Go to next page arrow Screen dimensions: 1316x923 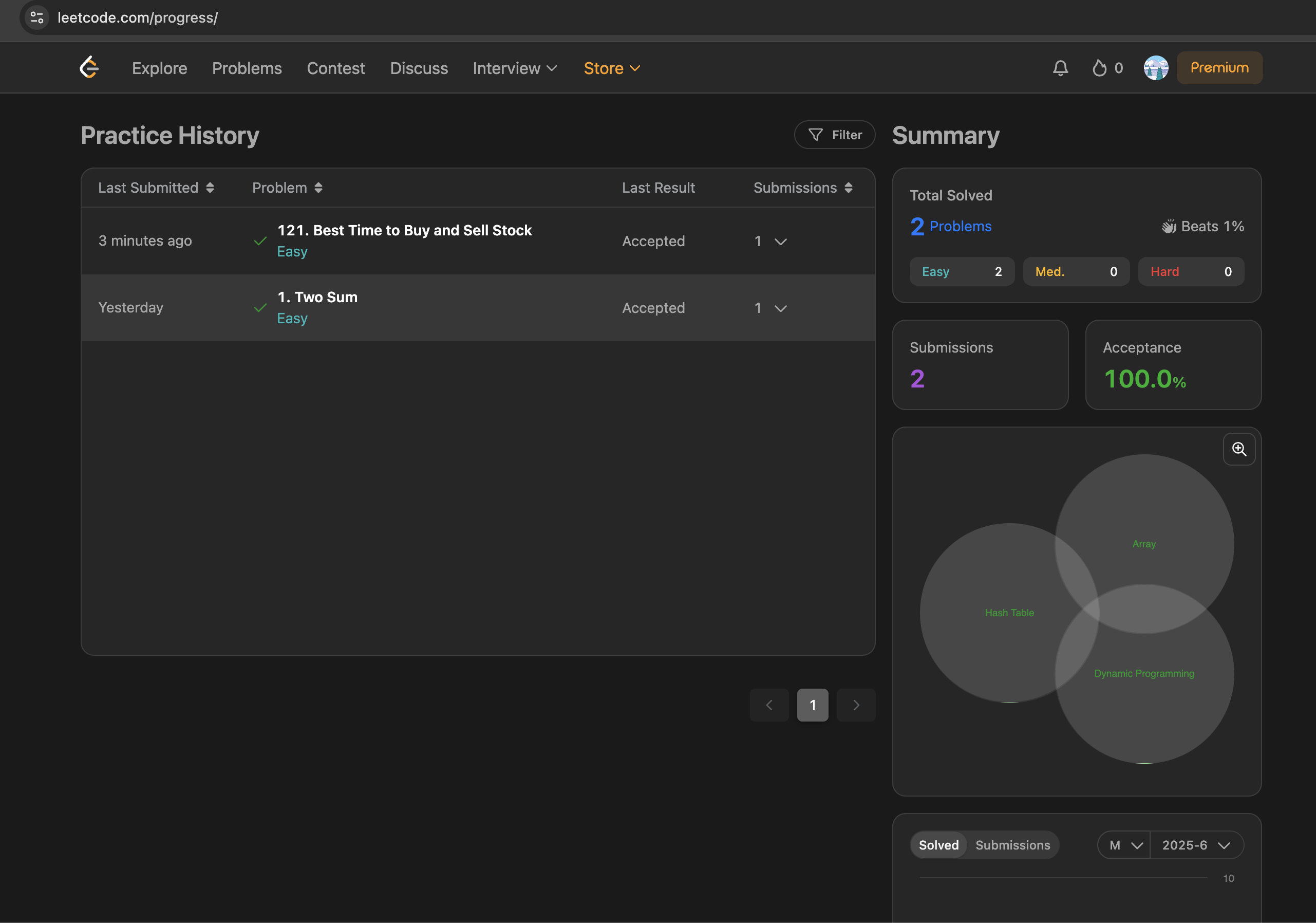click(856, 705)
